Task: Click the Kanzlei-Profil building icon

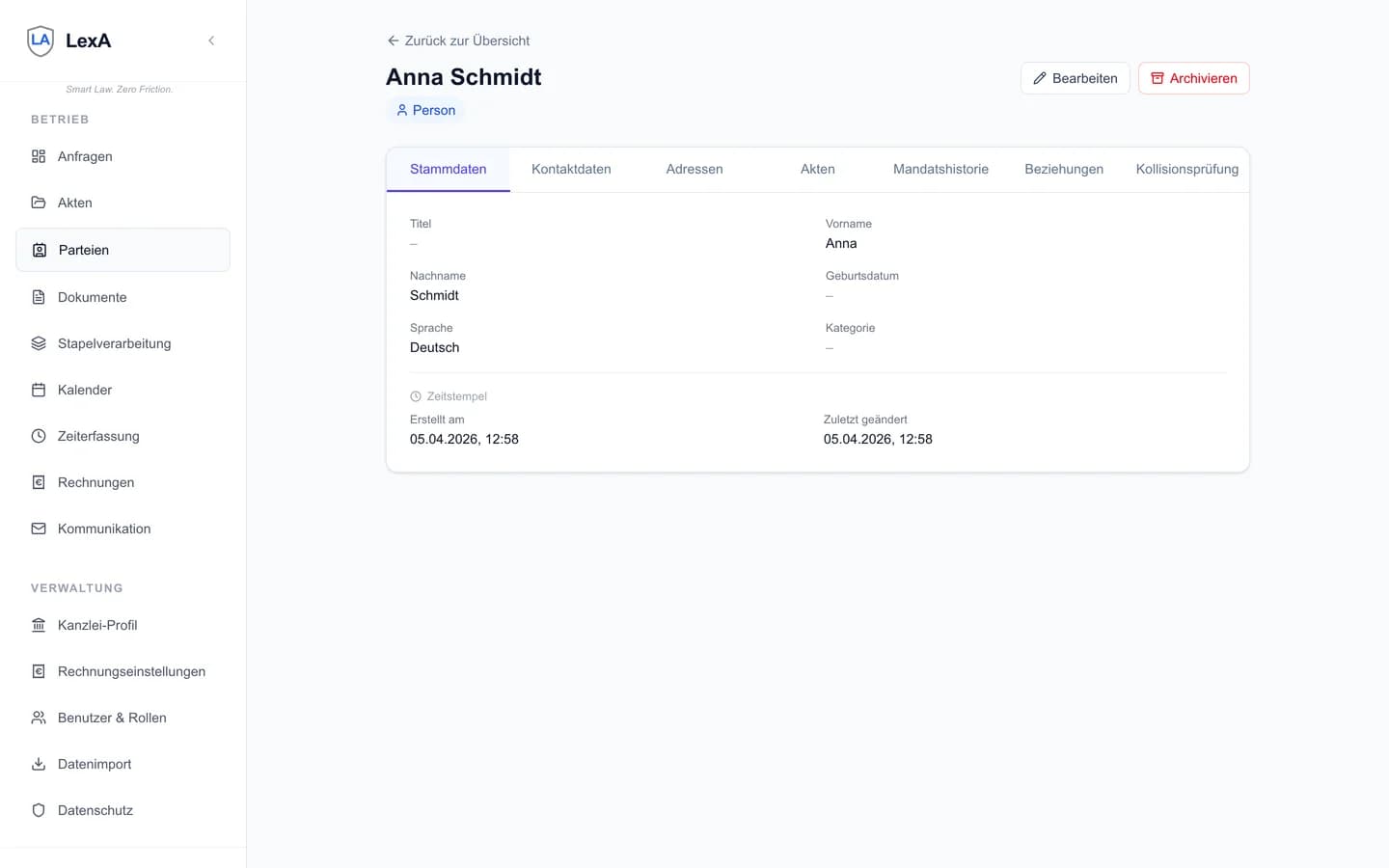Action: 39,625
